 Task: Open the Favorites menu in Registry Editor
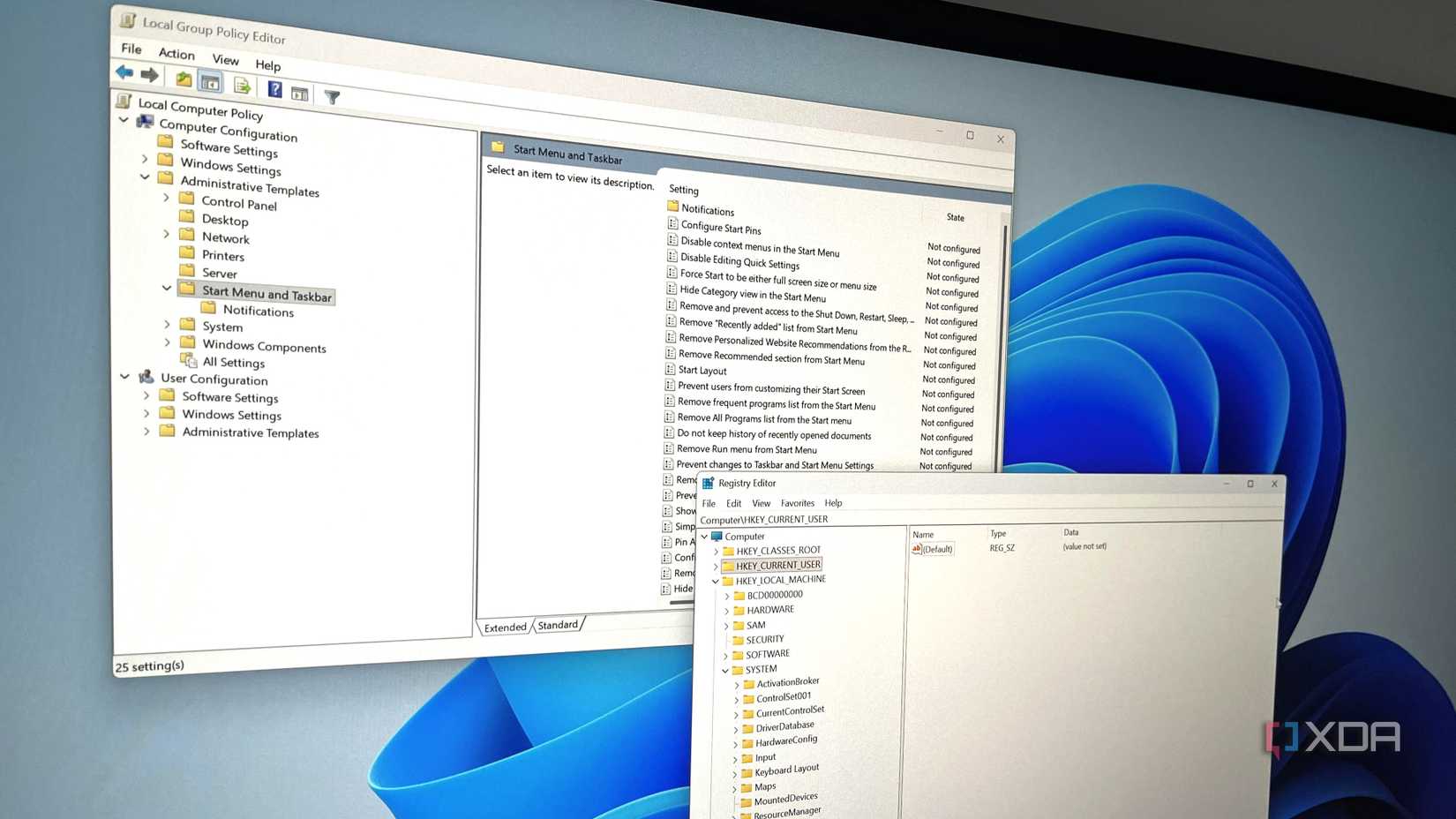pos(798,503)
